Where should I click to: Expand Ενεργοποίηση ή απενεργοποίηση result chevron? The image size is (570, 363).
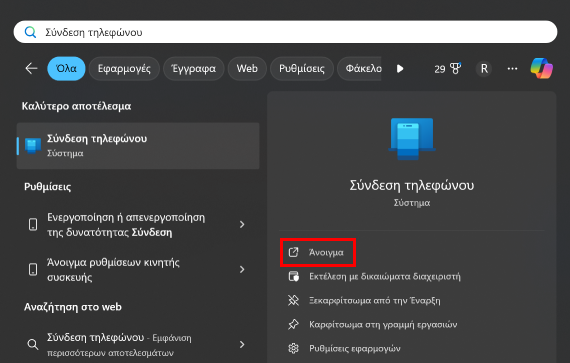[242, 225]
